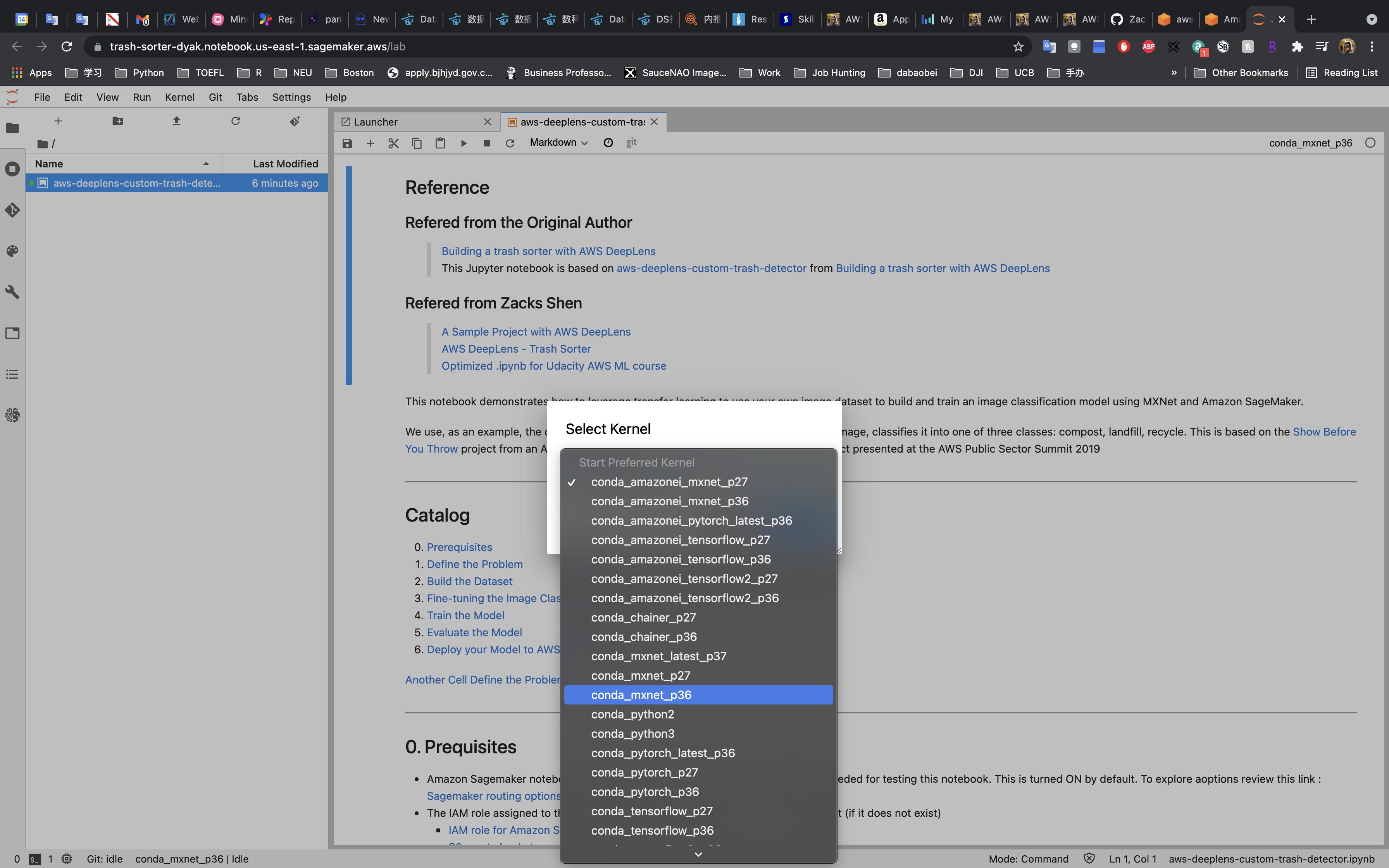Image resolution: width=1389 pixels, height=868 pixels.
Task: Click conda_mxnet_p36 kernel name in toolbar
Action: tap(1310, 143)
